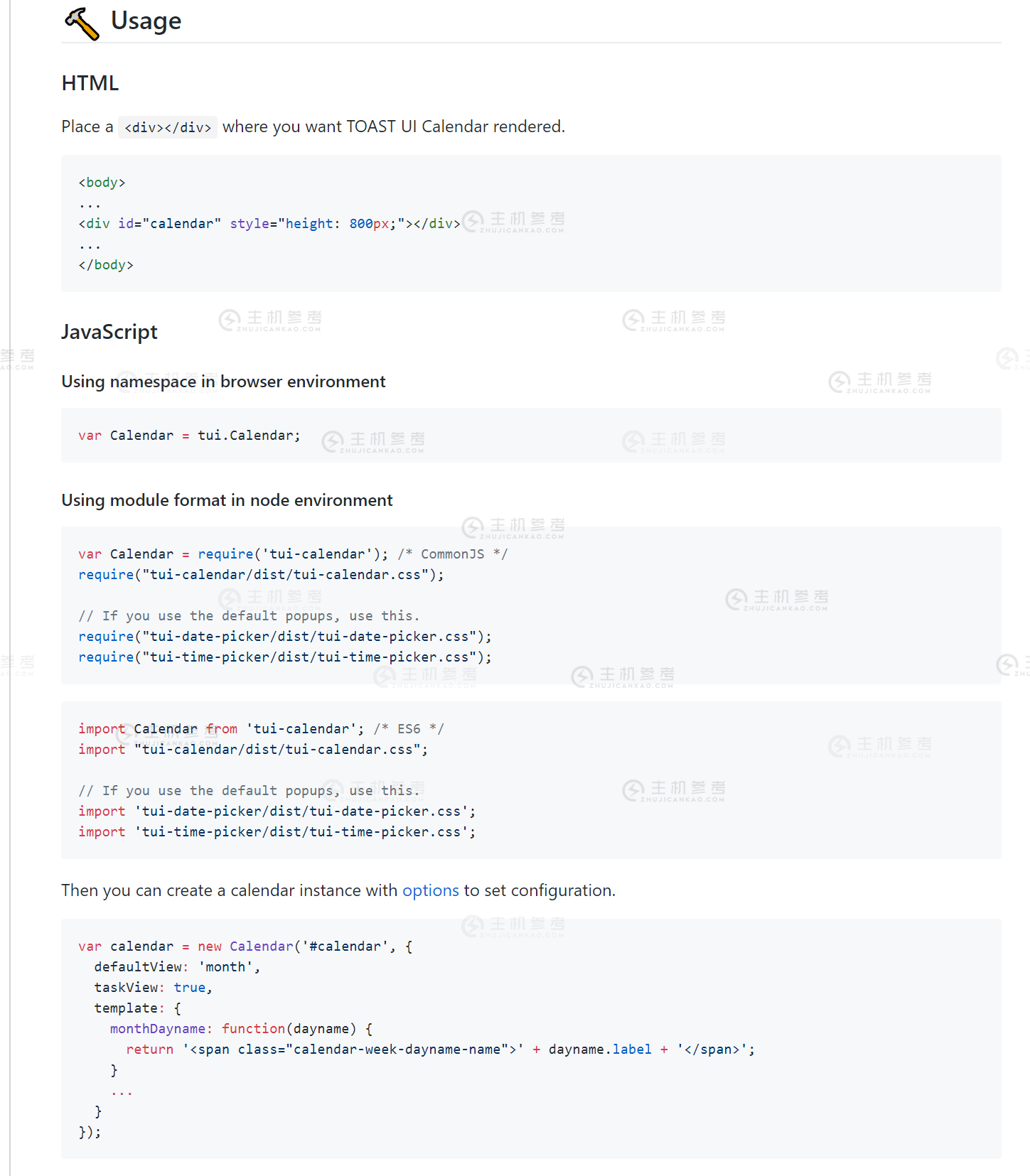Click 'Using module format in node environment' heading
Viewport: 1030px width, 1176px height.
pos(227,500)
